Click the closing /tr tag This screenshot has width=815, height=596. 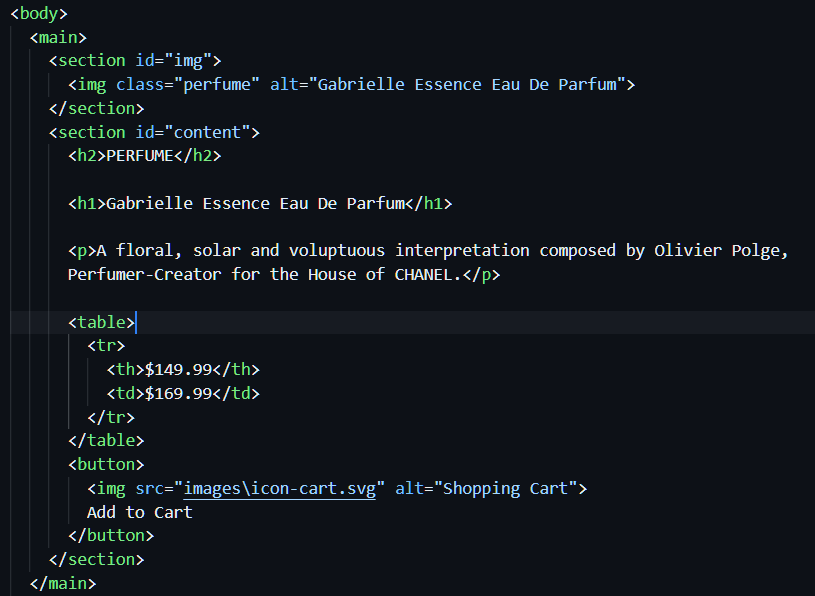tap(111, 417)
